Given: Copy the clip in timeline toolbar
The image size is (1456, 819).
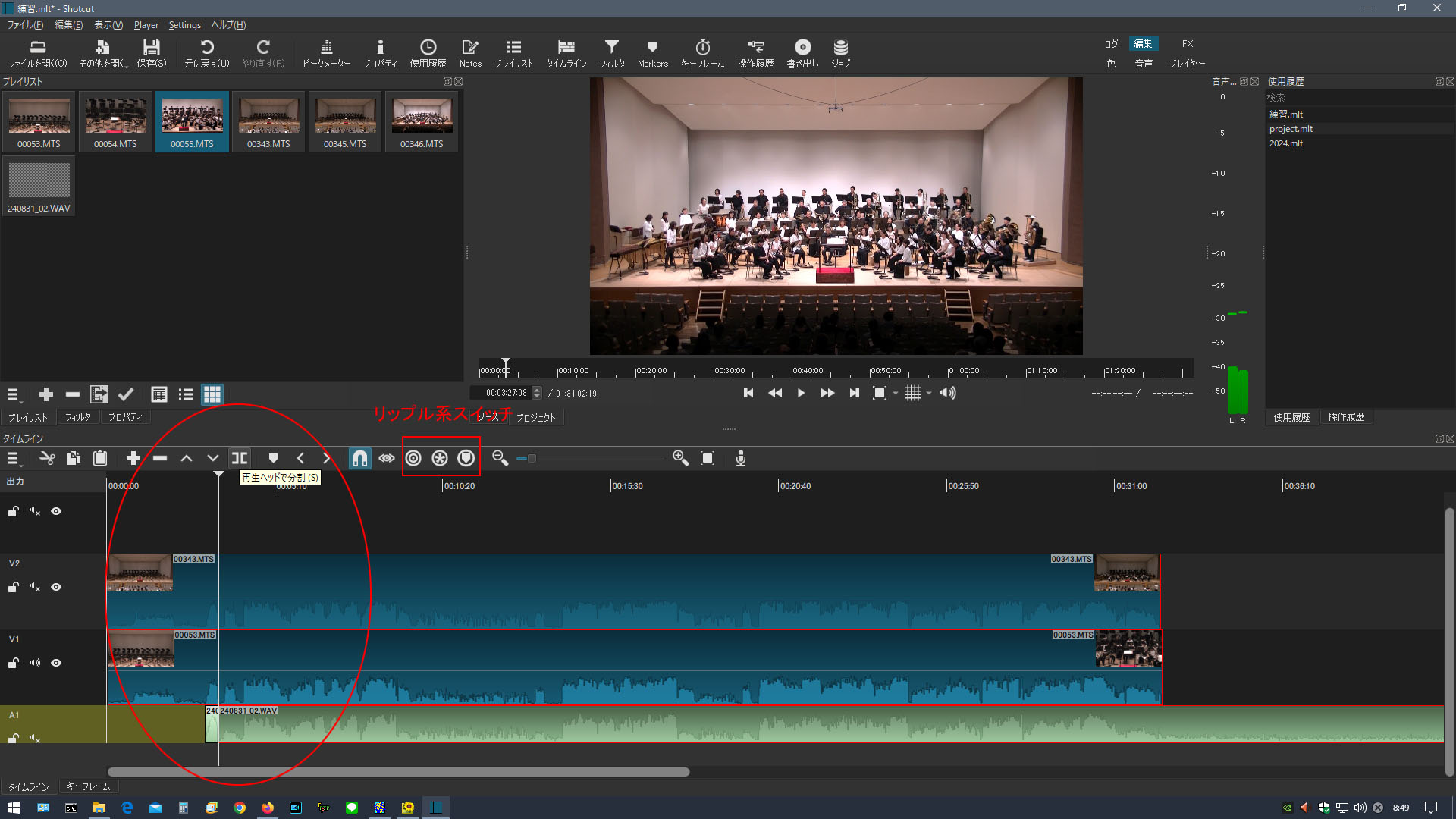Looking at the screenshot, I should pyautogui.click(x=74, y=458).
